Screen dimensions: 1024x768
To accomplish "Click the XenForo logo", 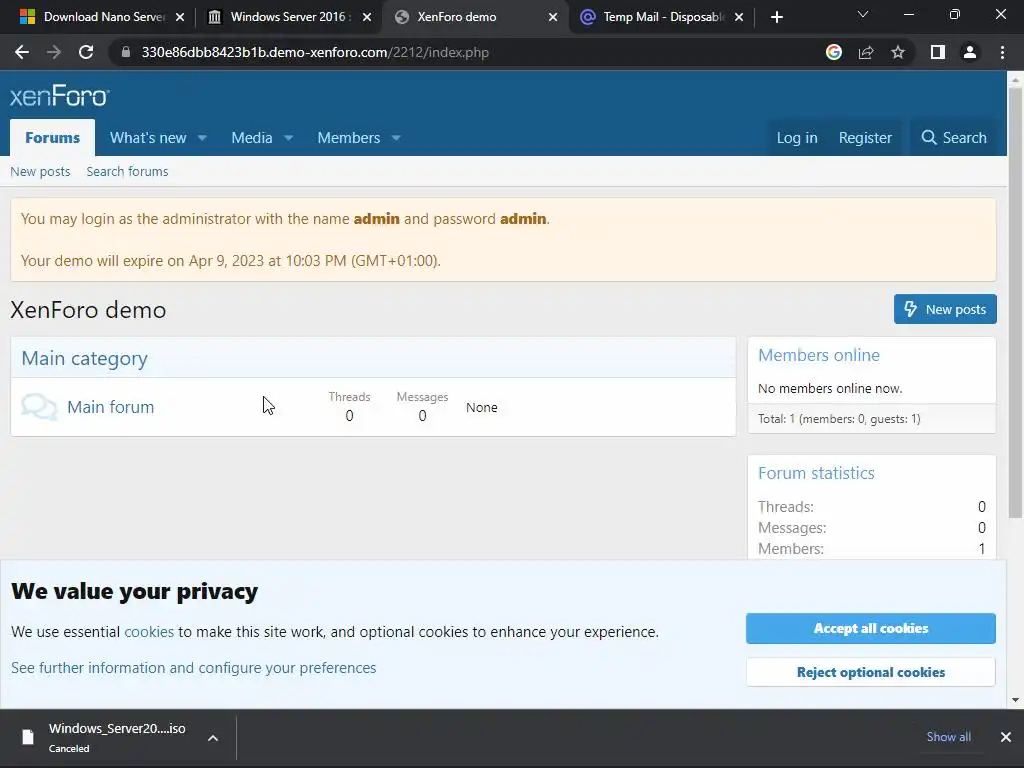I will [x=59, y=96].
